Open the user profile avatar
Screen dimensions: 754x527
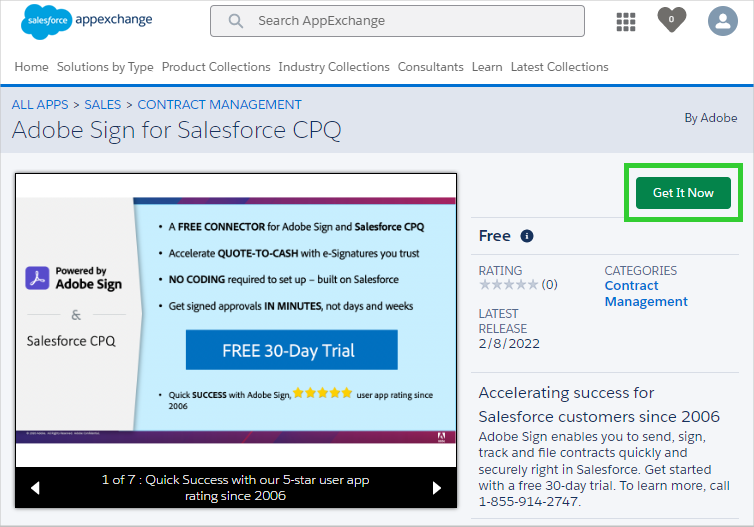pyautogui.click(x=722, y=21)
